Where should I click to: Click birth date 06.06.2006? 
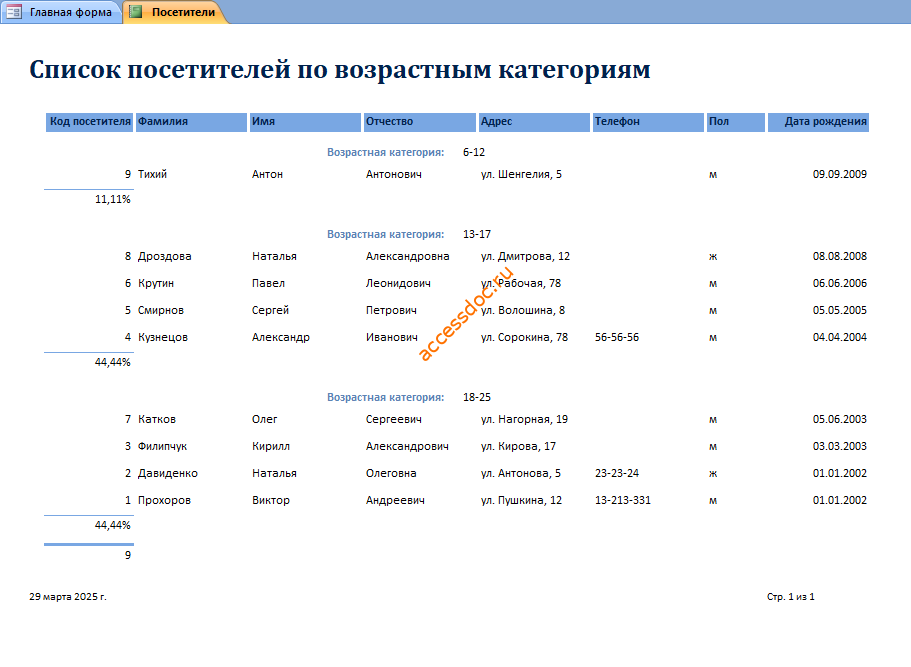840,284
